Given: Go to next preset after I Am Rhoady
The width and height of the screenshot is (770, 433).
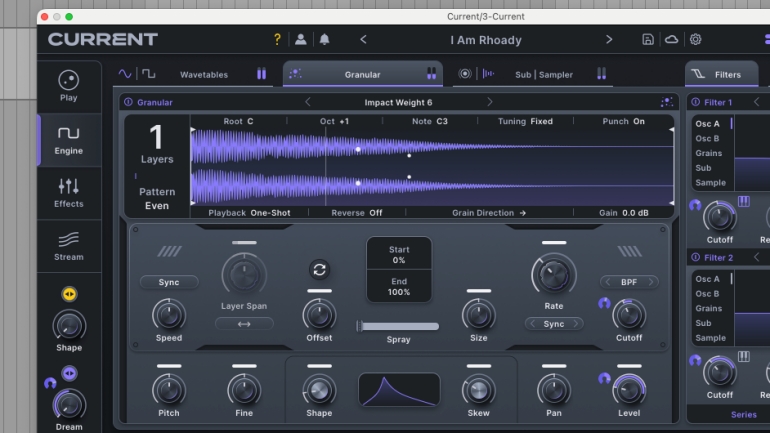Looking at the screenshot, I should (609, 39).
